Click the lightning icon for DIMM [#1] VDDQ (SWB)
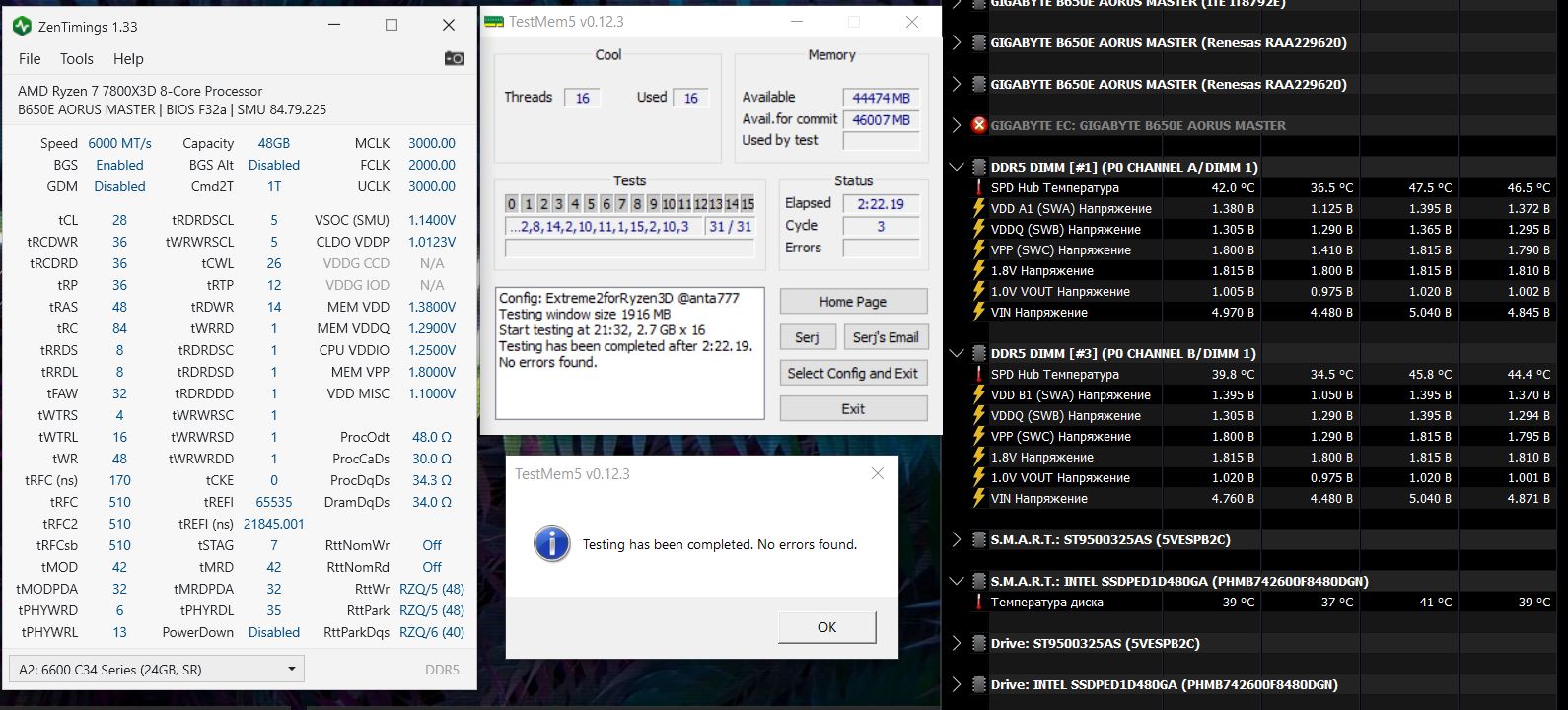 [x=978, y=229]
